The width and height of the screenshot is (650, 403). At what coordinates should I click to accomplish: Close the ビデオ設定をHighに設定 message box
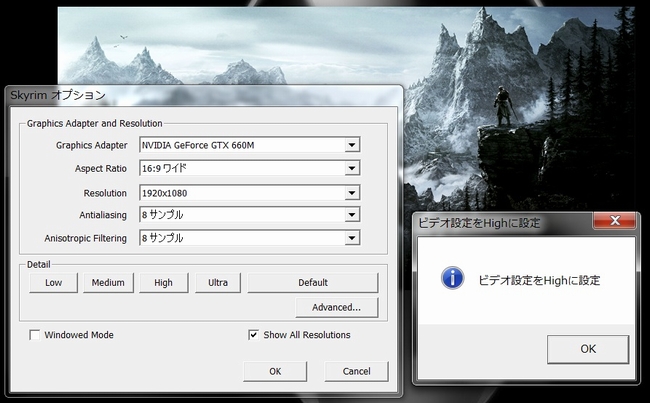click(615, 221)
